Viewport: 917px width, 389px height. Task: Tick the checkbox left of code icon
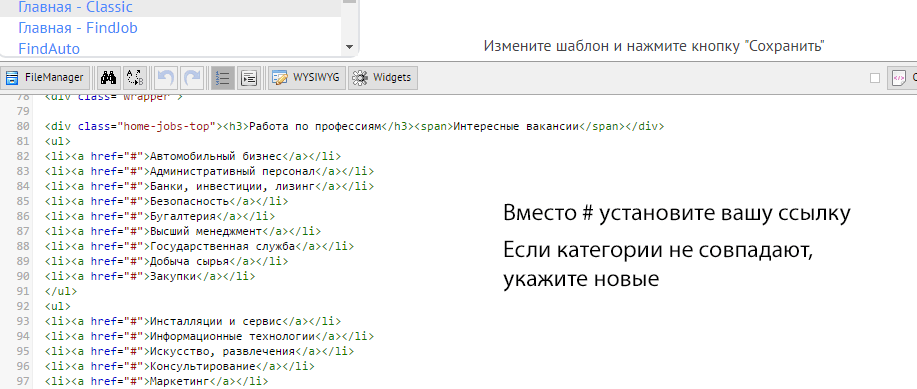[x=875, y=78]
